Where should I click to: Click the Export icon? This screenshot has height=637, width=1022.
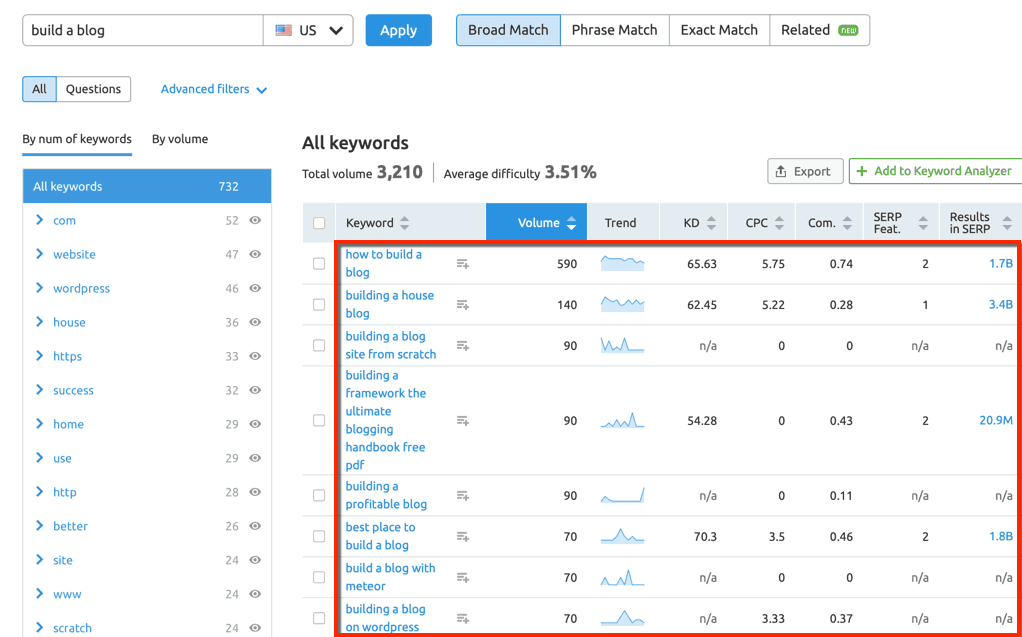click(x=784, y=171)
